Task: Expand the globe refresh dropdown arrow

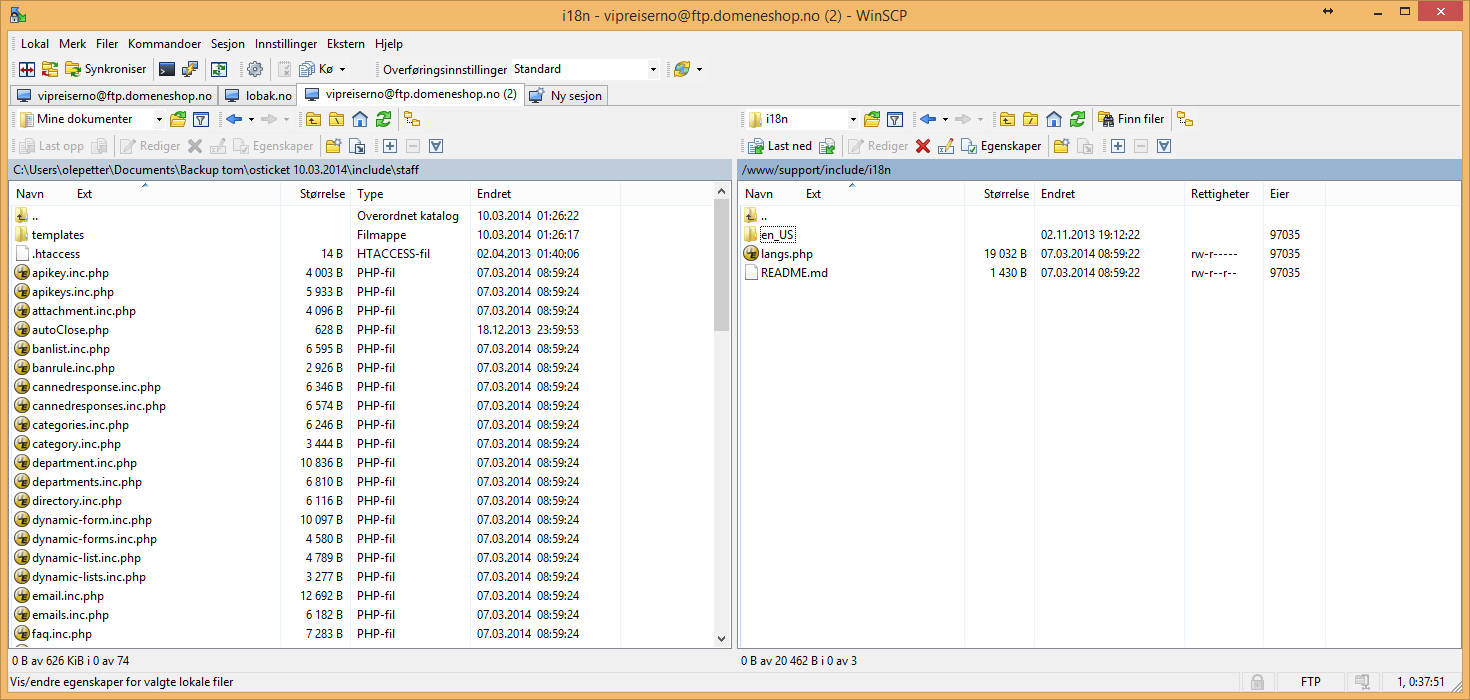Action: (699, 69)
